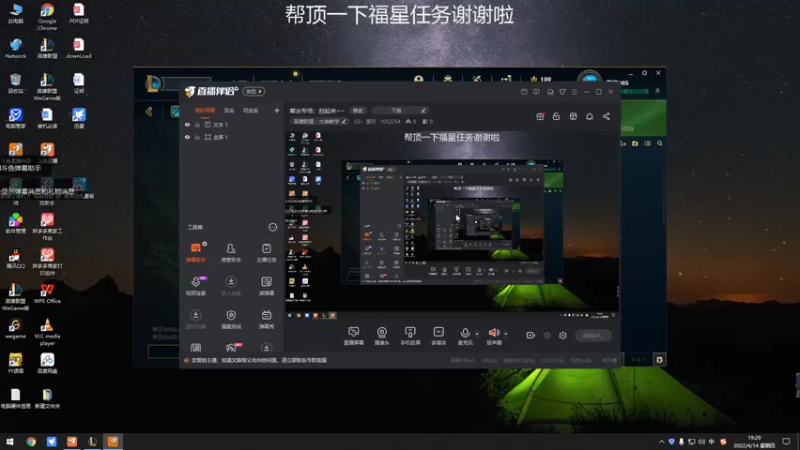Click the scrolling notice text at window bottom
800x450 pixels.
(259, 360)
